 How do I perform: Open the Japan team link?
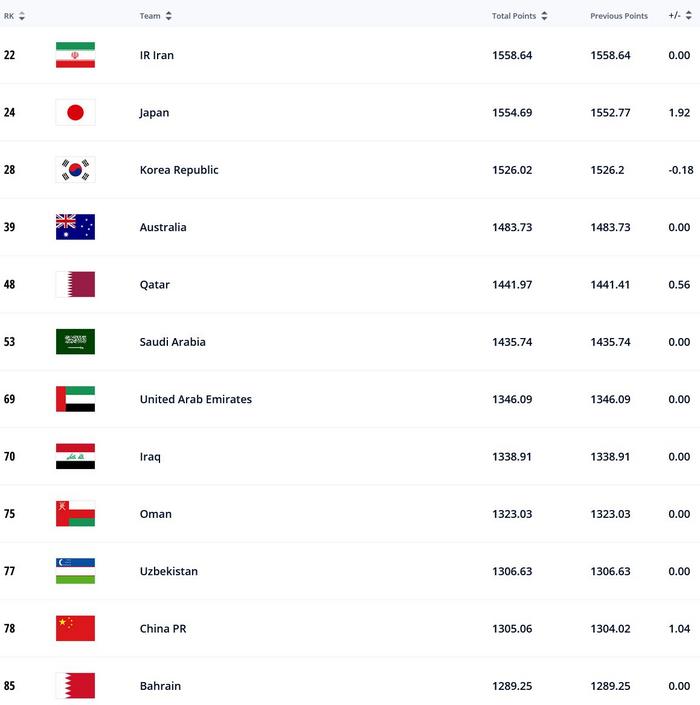pyautogui.click(x=154, y=113)
